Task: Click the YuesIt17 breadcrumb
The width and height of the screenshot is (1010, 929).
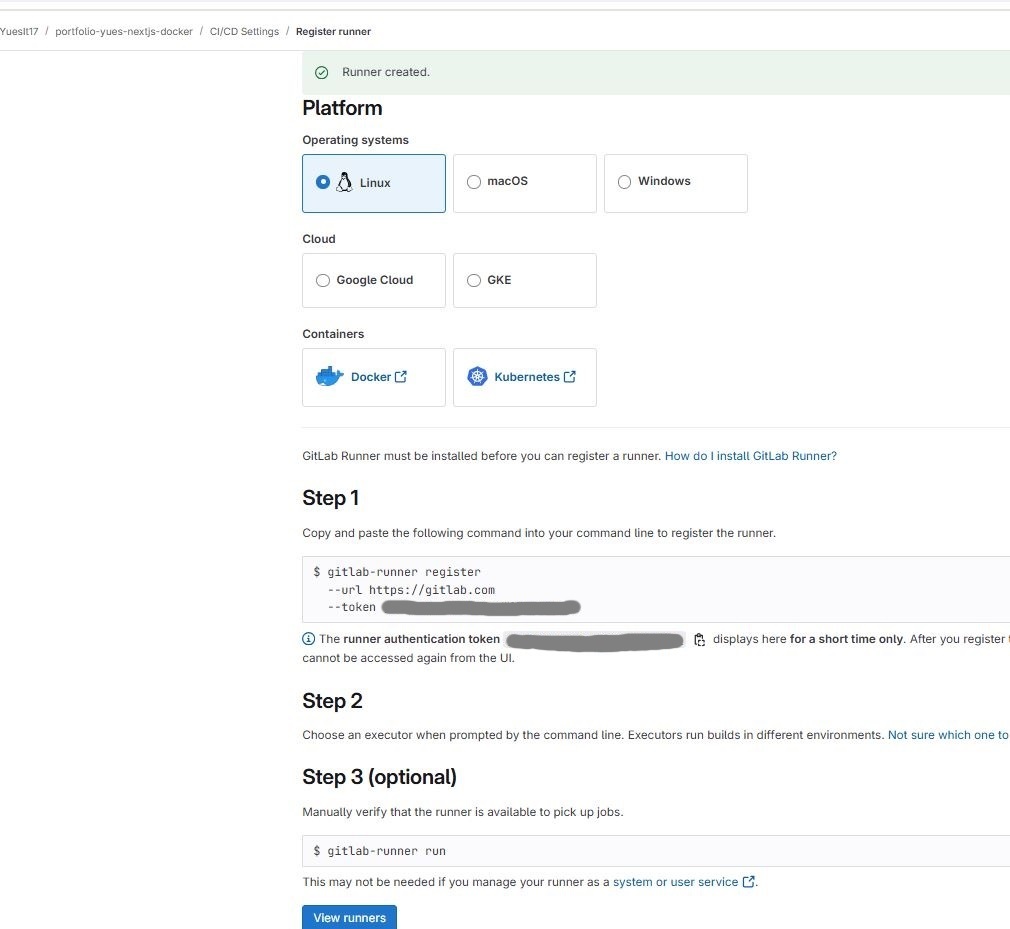Action: 19,32
